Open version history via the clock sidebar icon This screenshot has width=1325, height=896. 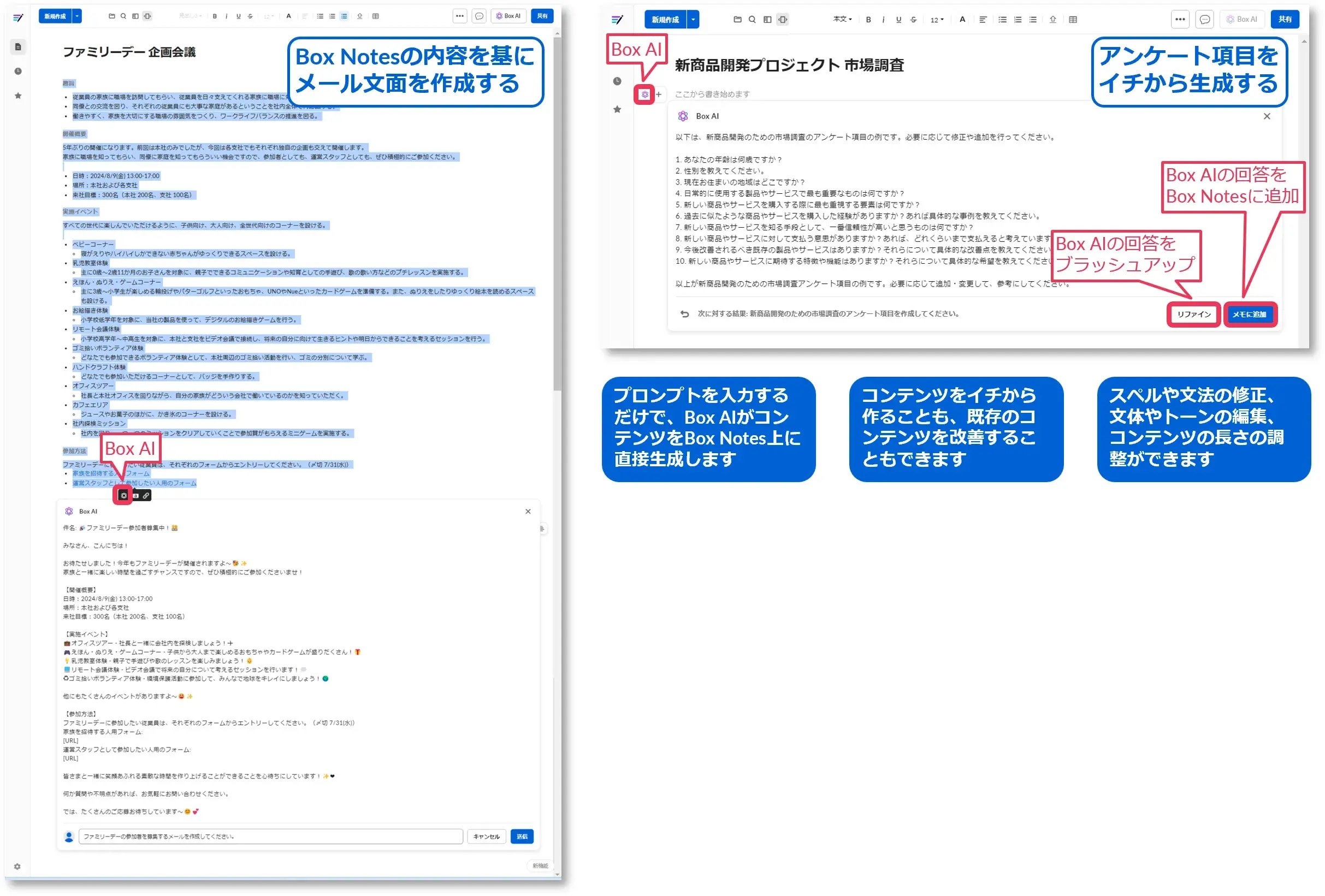[17, 71]
